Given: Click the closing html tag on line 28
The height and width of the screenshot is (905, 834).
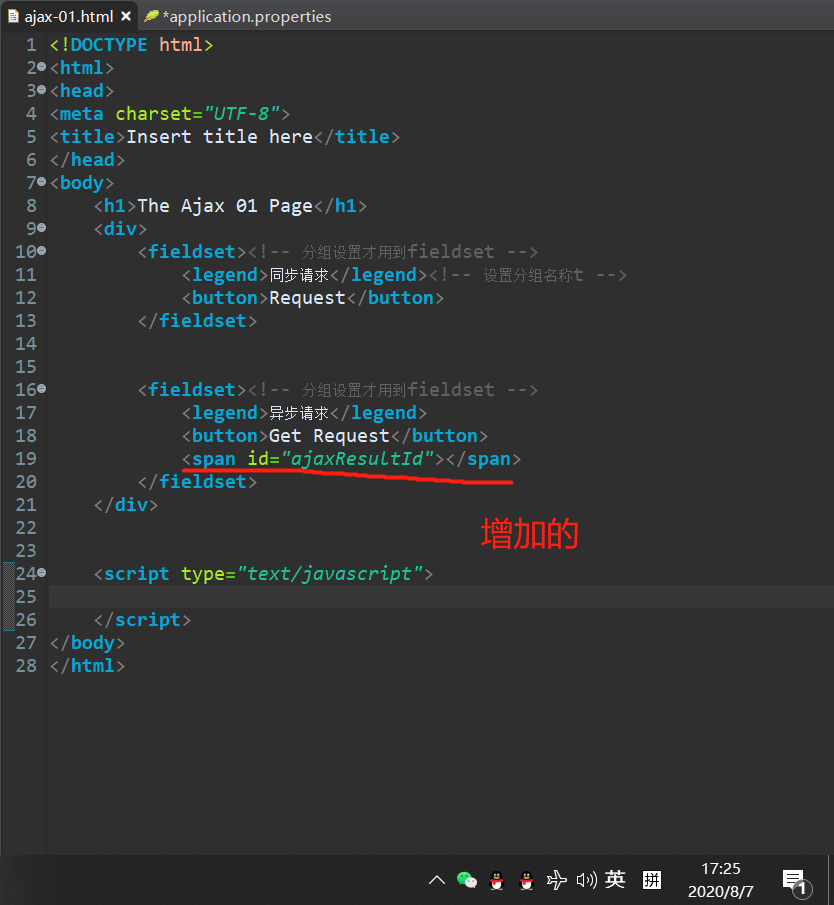Looking at the screenshot, I should click(87, 666).
